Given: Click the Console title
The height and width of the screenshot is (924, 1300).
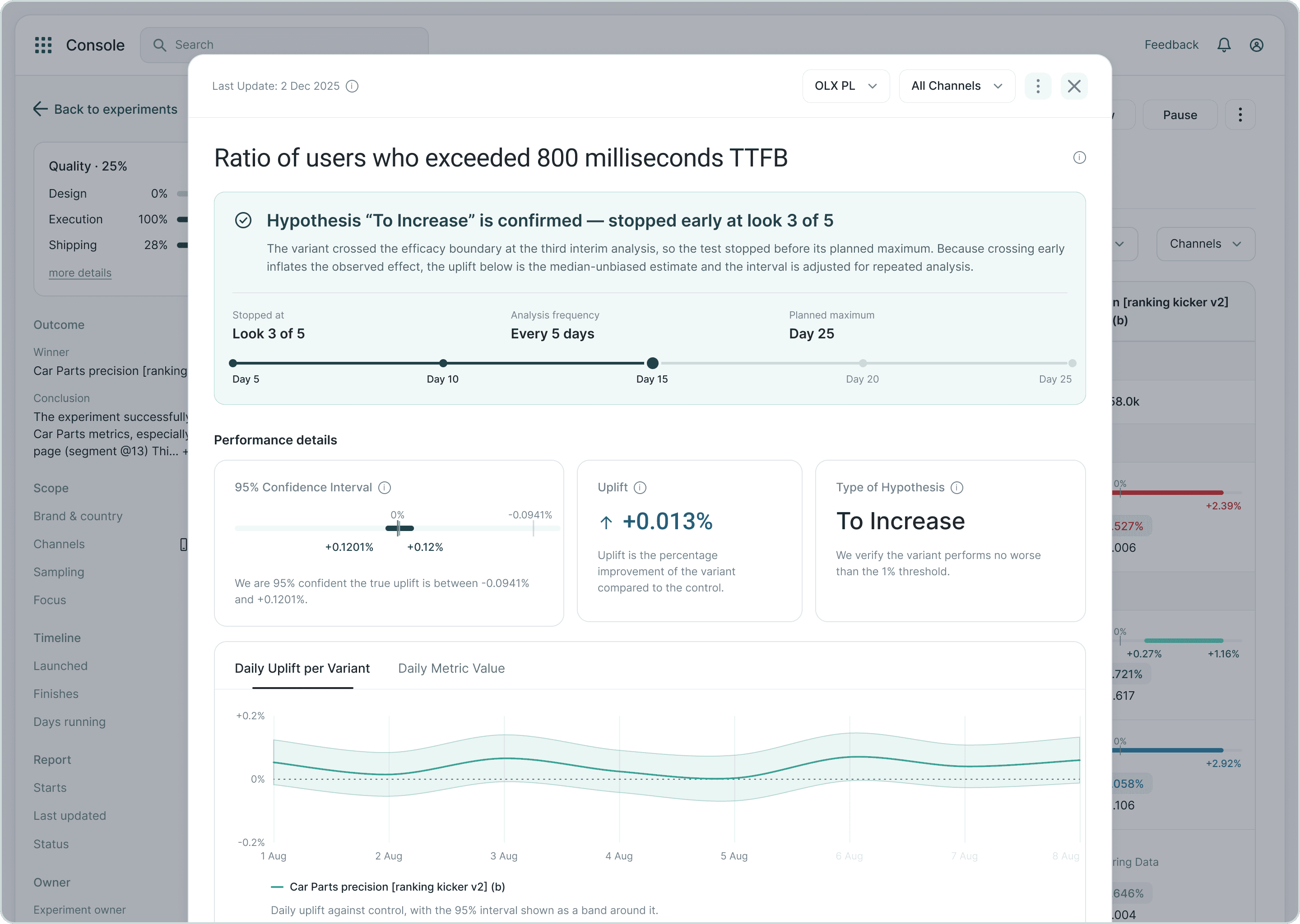Looking at the screenshot, I should [95, 45].
